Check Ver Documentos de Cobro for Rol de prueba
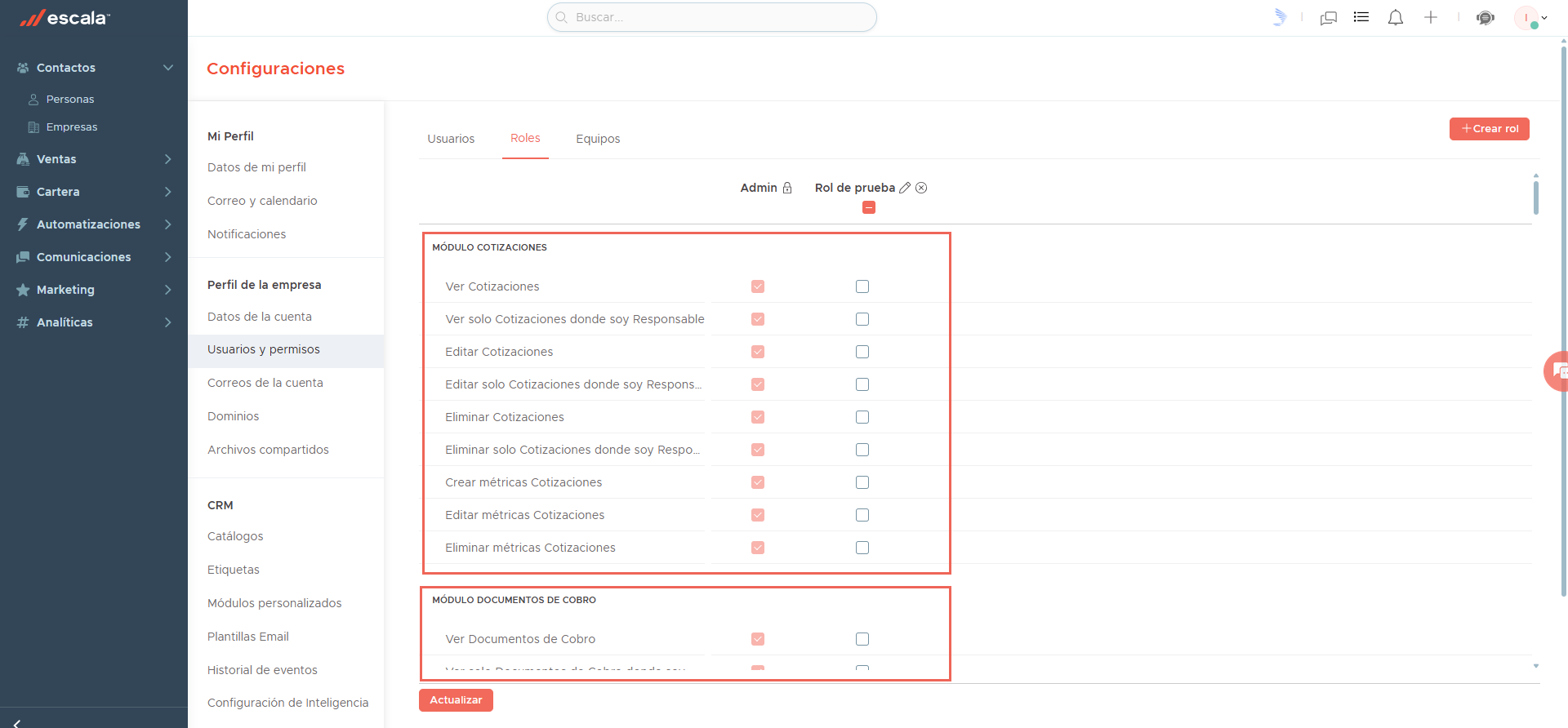Viewport: 1568px width, 728px height. 862,639
